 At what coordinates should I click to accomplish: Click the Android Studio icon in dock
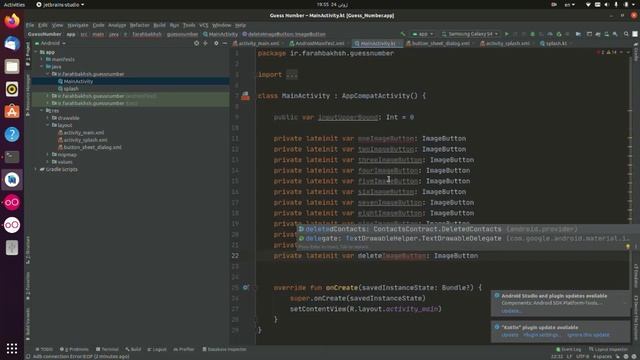pyautogui.click(x=12, y=180)
